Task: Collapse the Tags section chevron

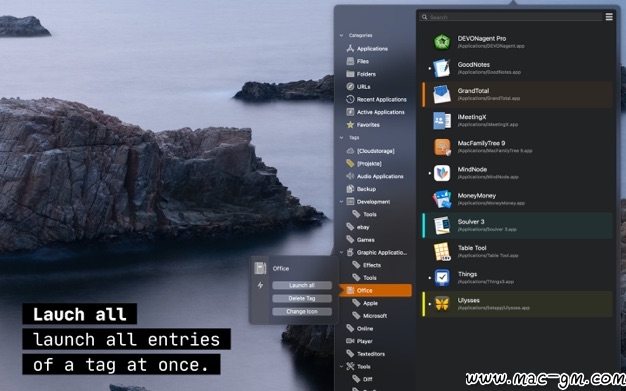Action: tap(341, 137)
